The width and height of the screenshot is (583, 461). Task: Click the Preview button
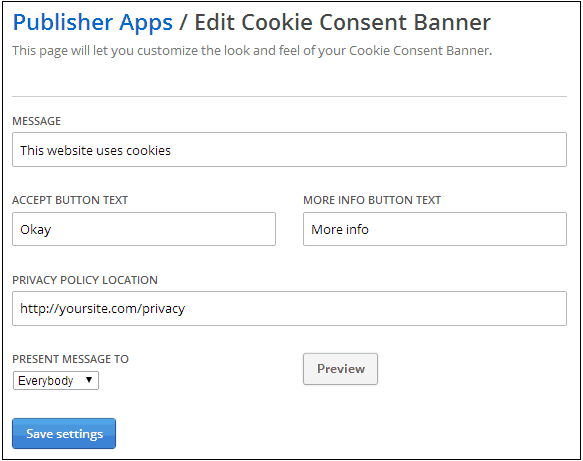click(341, 369)
